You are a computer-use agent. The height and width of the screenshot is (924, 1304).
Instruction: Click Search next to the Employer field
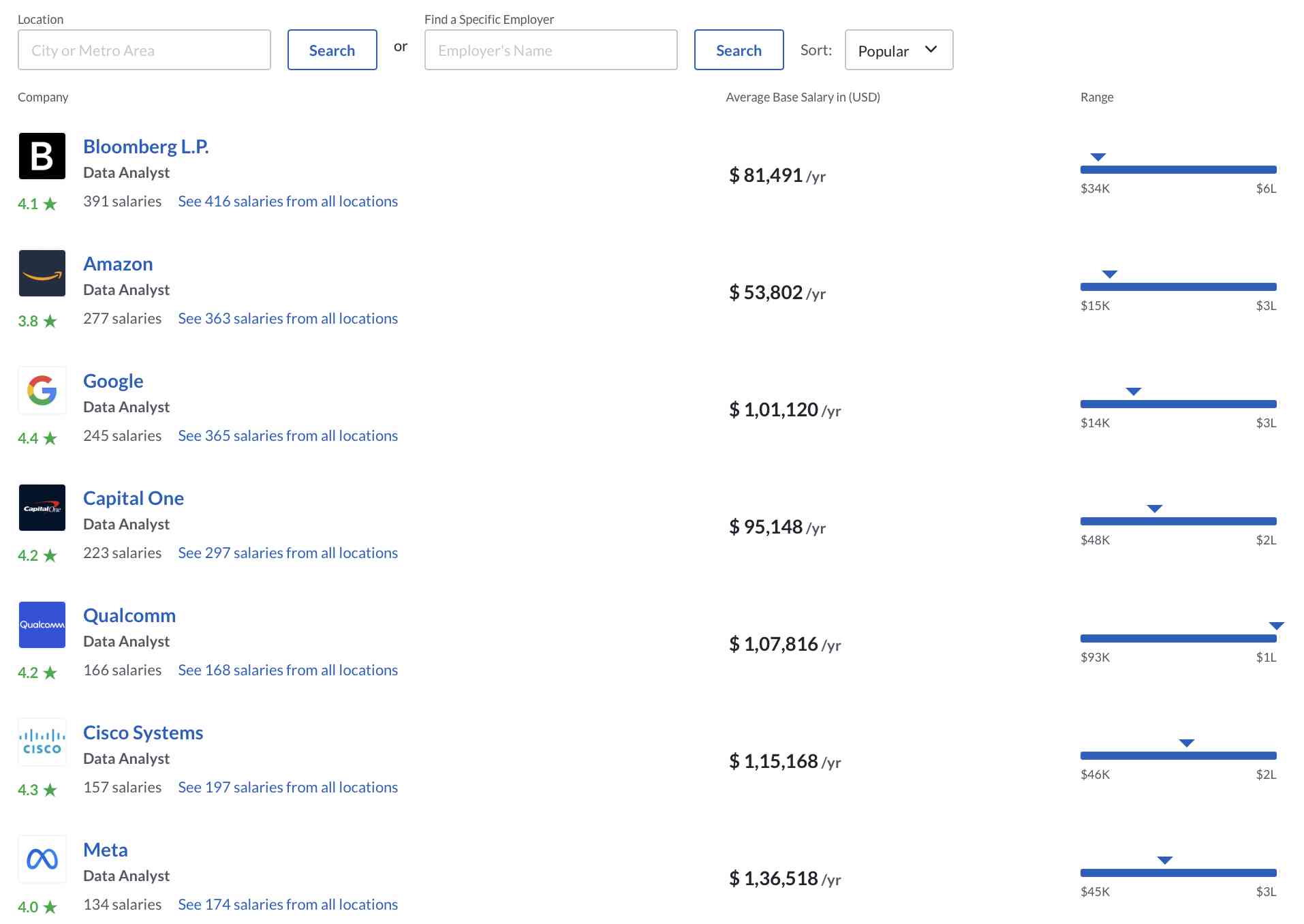click(x=739, y=50)
